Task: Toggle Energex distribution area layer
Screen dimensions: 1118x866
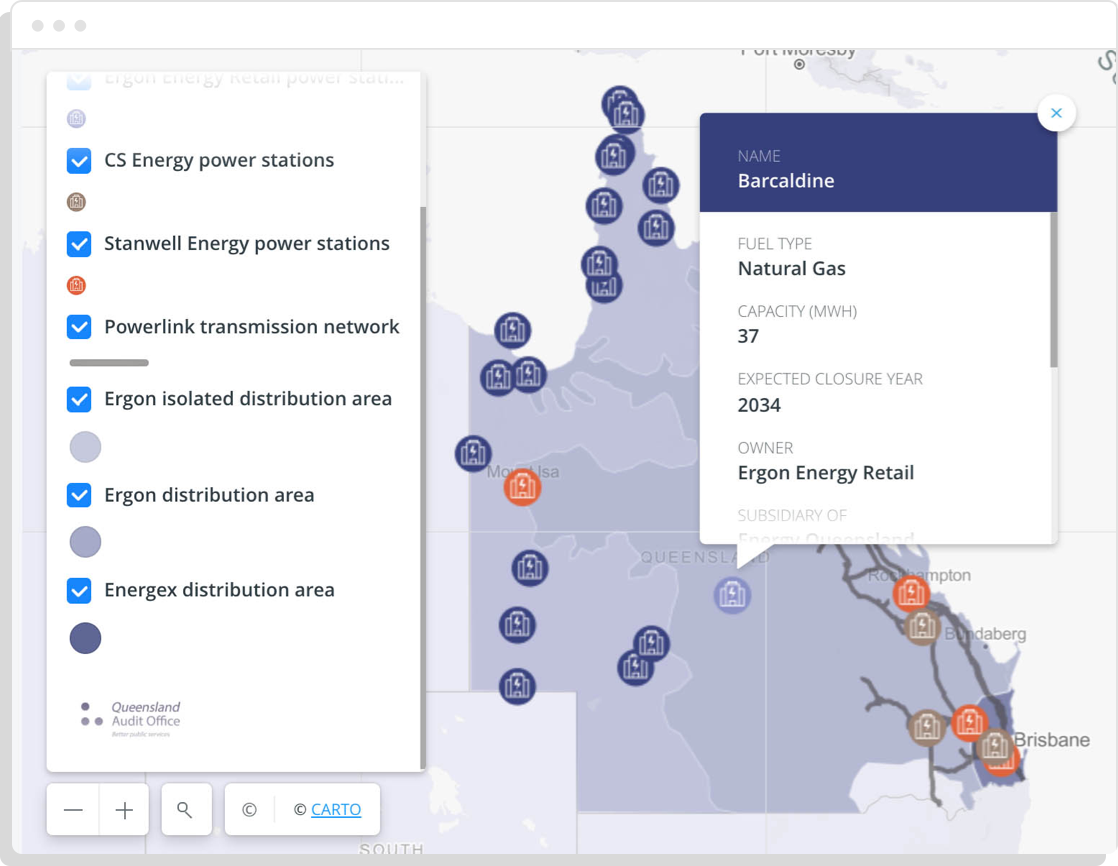Action: pos(79,590)
